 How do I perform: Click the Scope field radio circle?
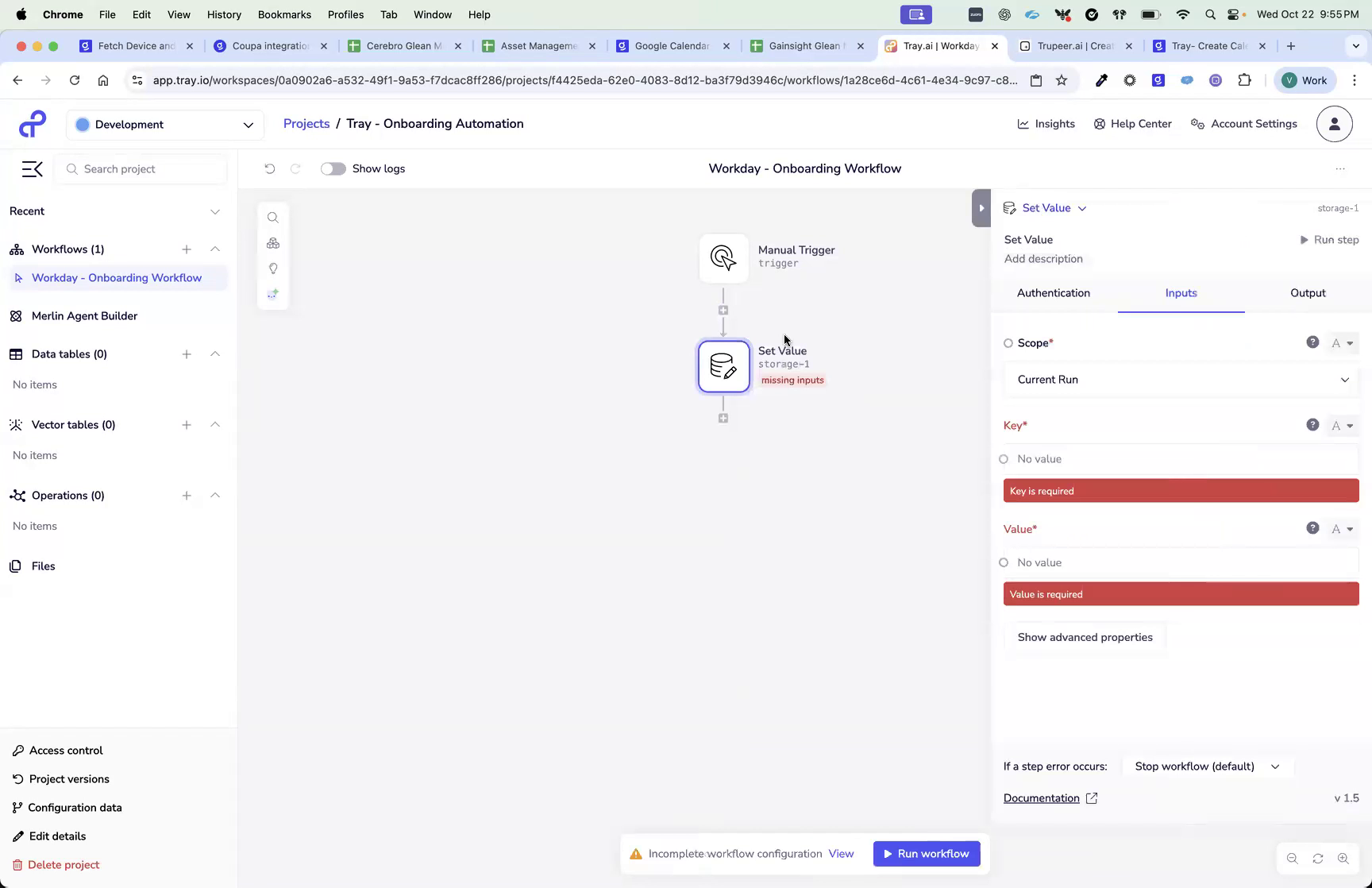click(1008, 342)
